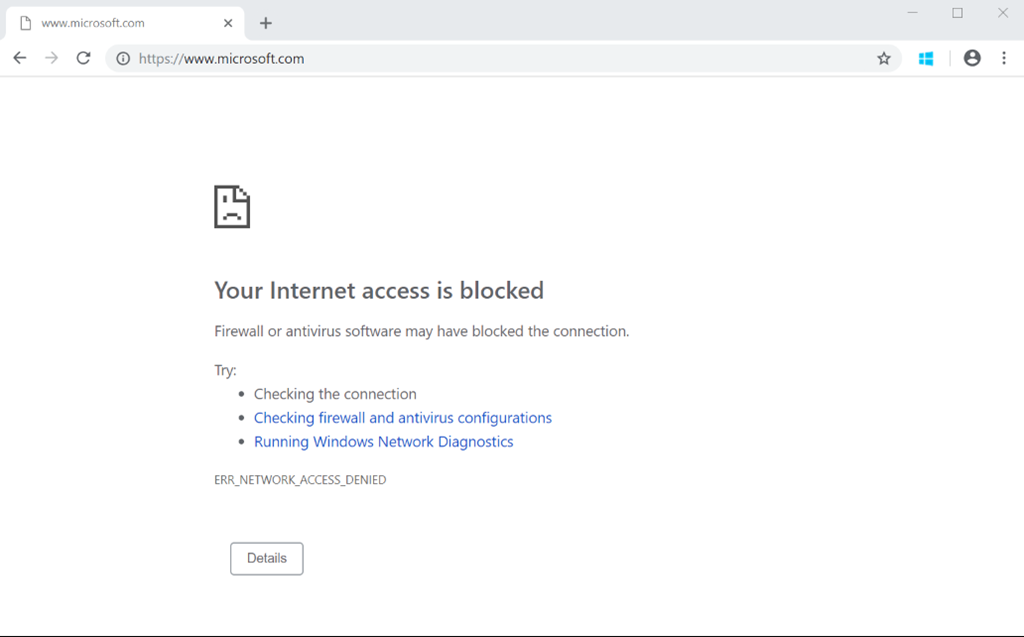Open Chrome's three-dot menu

(1004, 58)
